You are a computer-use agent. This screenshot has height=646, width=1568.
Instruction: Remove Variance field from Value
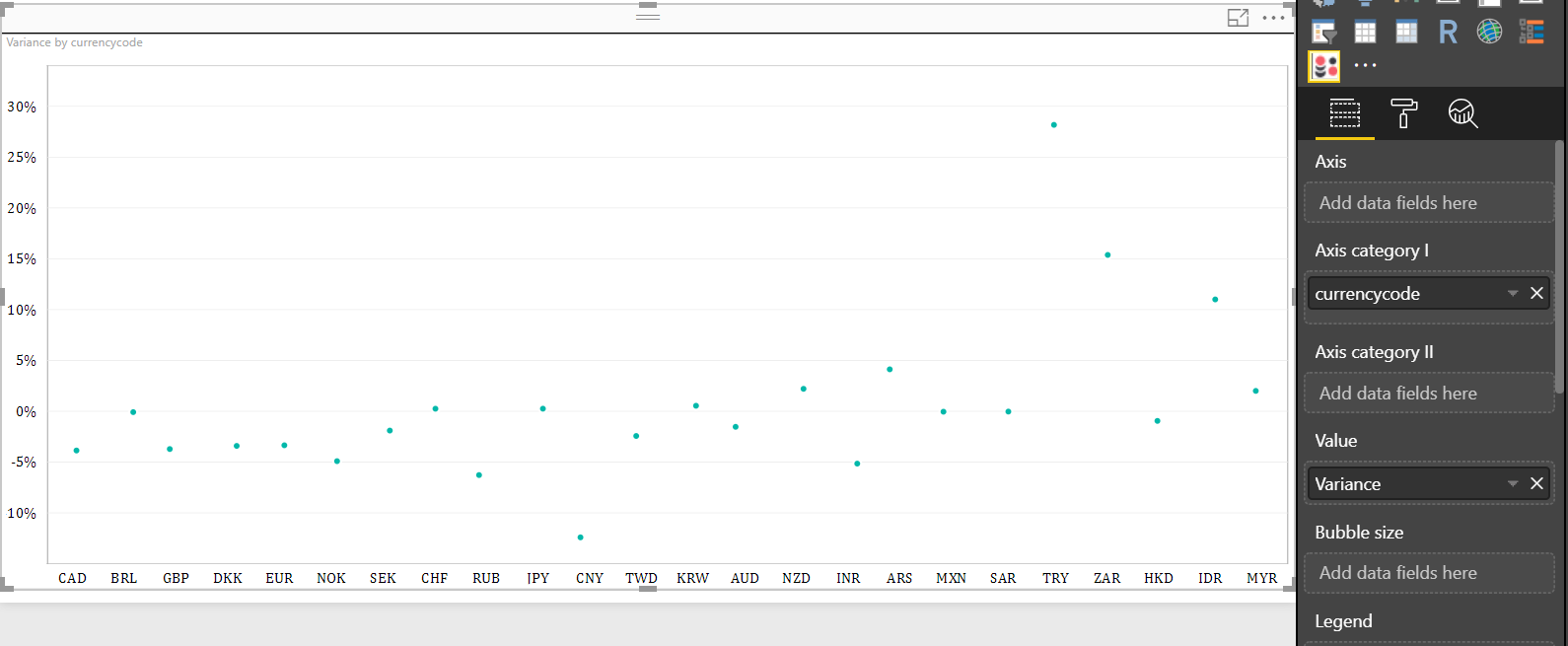tap(1536, 483)
